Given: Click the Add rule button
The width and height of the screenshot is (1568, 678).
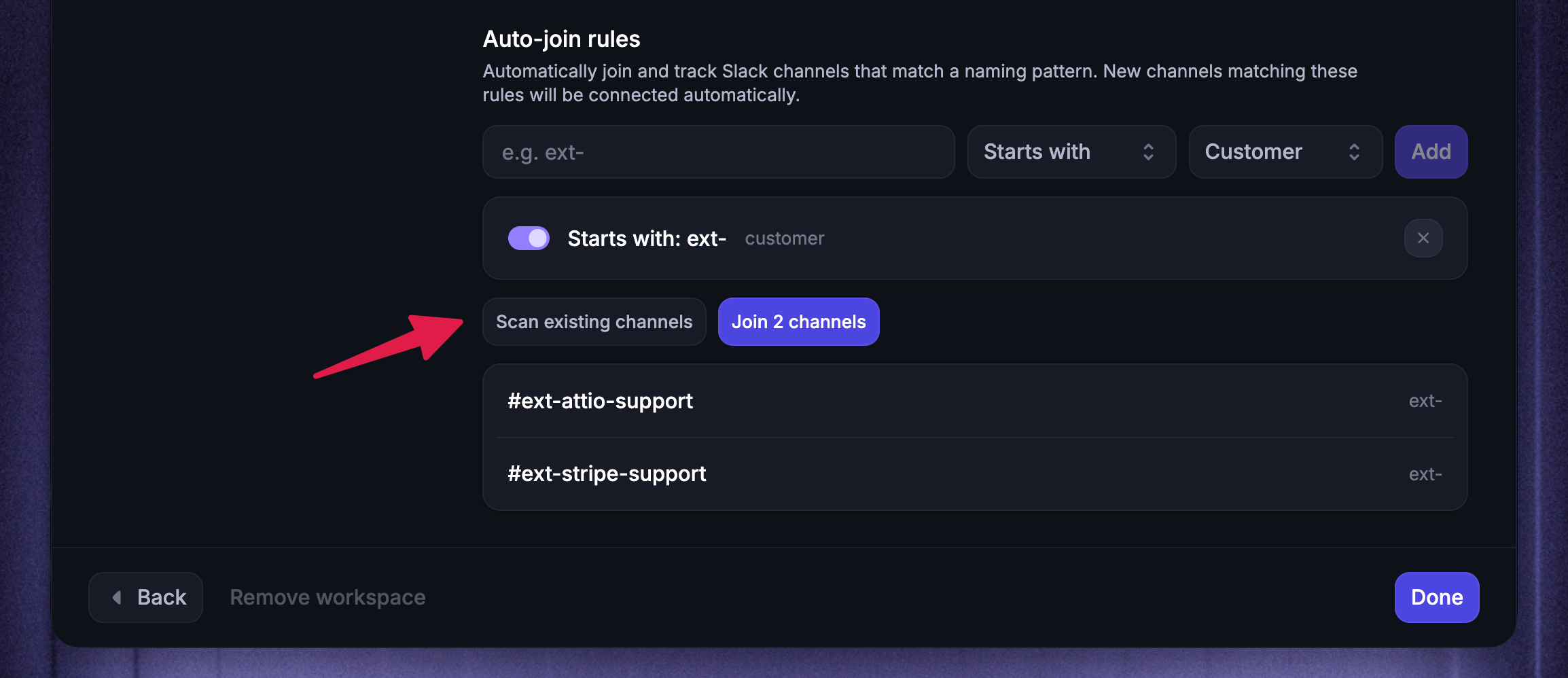Looking at the screenshot, I should [x=1431, y=151].
